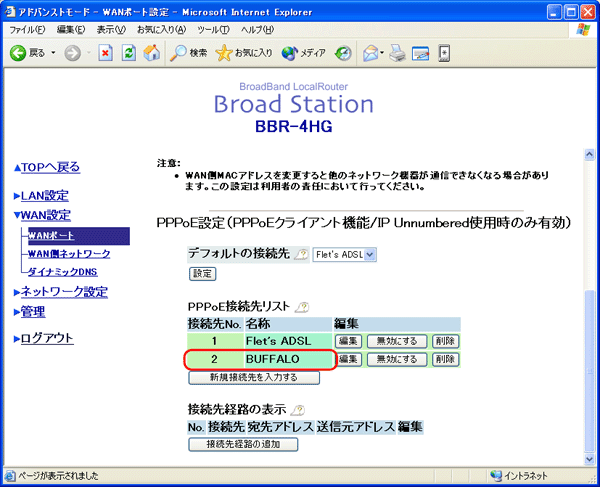
Task: Click 編集 button for Flet's ADSL
Action: point(348,341)
